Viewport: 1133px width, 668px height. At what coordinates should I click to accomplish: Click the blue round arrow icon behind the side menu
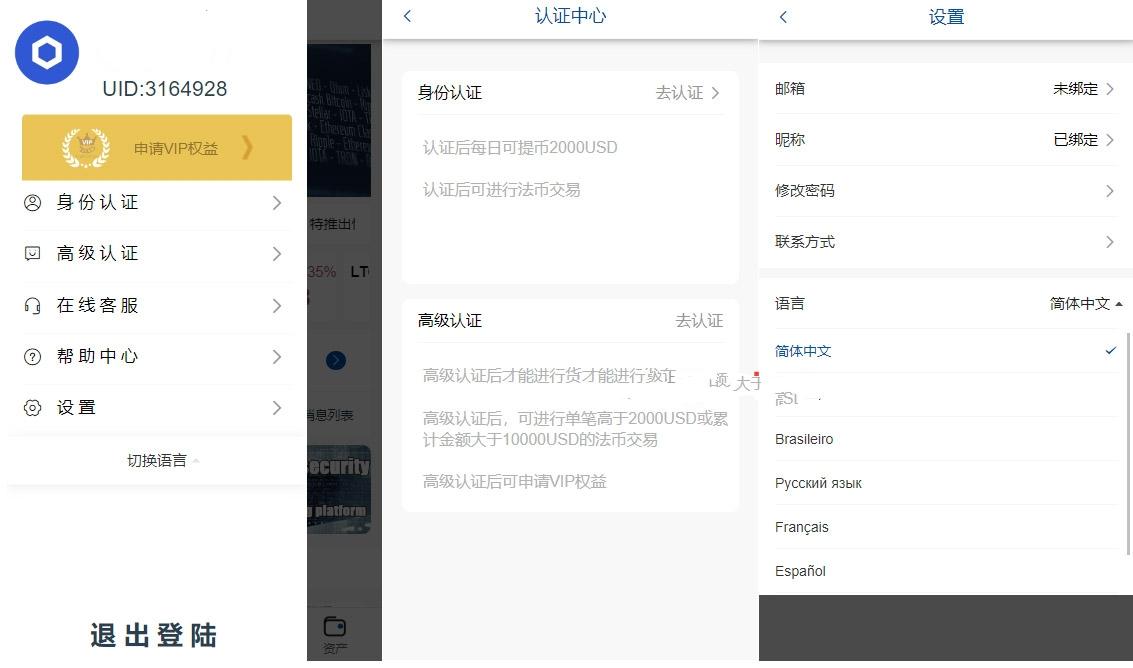[x=336, y=360]
